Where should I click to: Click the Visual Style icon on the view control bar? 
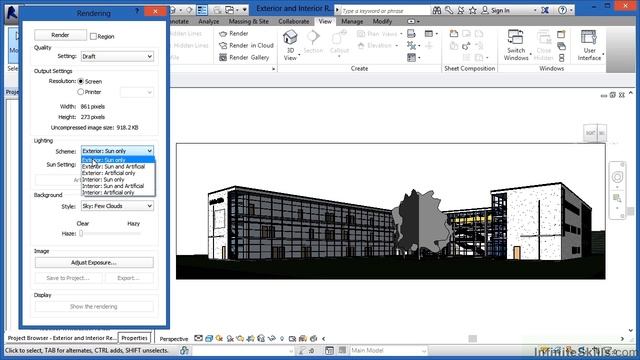209,338
